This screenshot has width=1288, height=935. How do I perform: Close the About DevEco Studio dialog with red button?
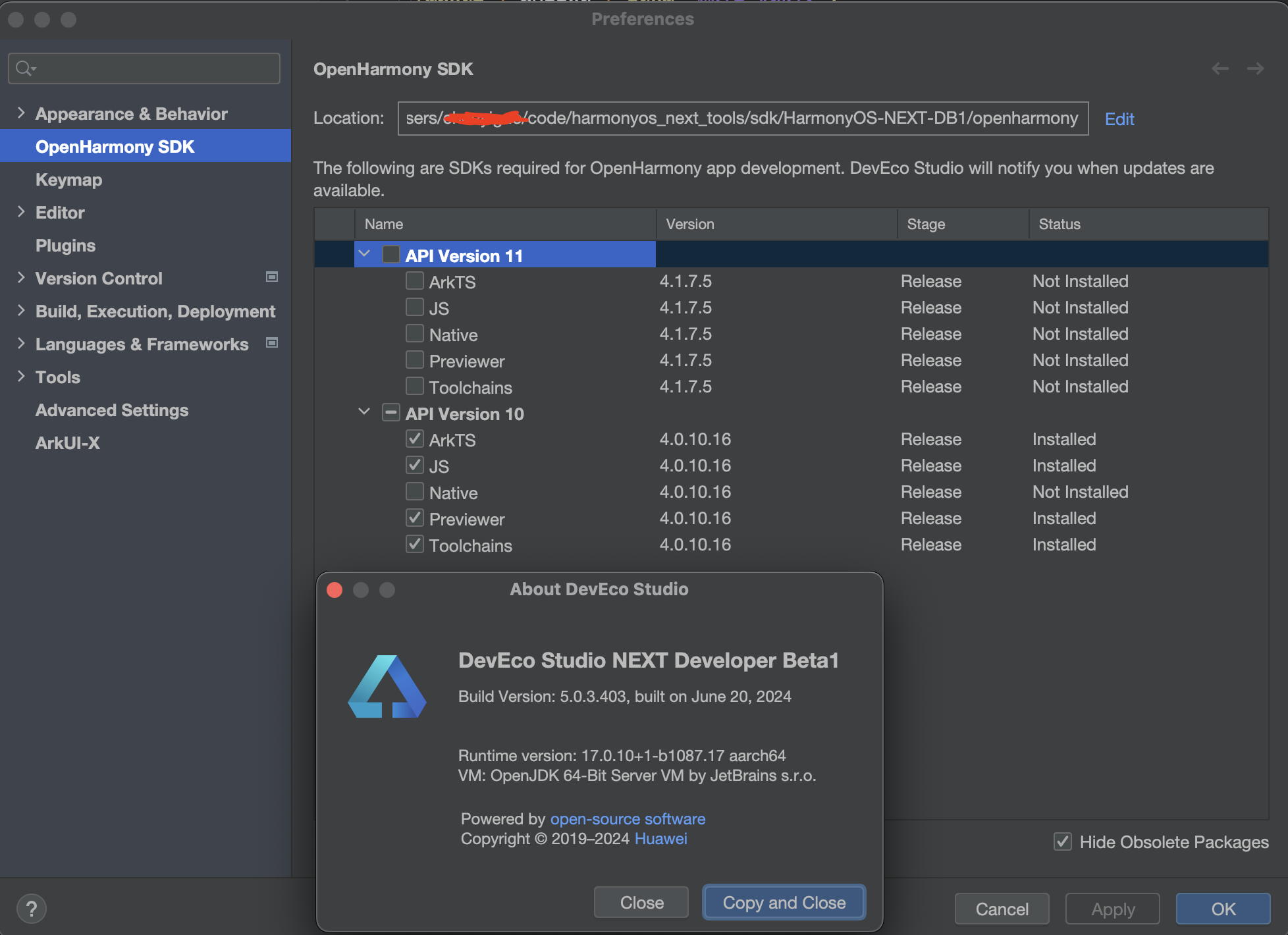(335, 590)
